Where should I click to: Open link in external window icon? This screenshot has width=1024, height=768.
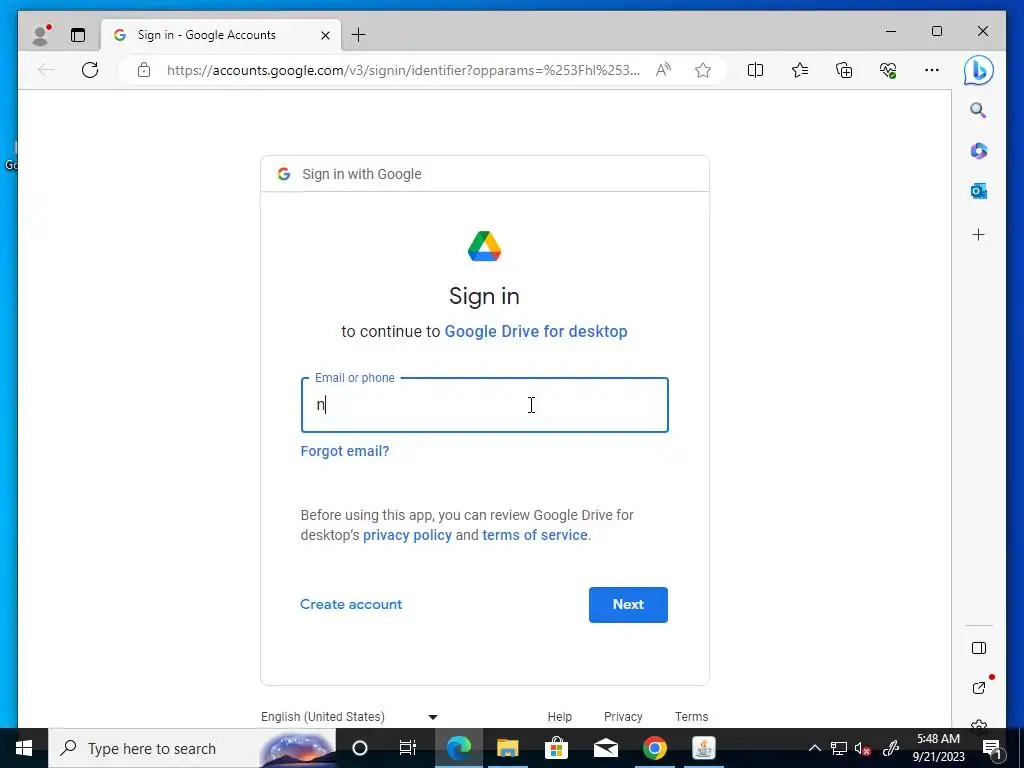click(978, 688)
